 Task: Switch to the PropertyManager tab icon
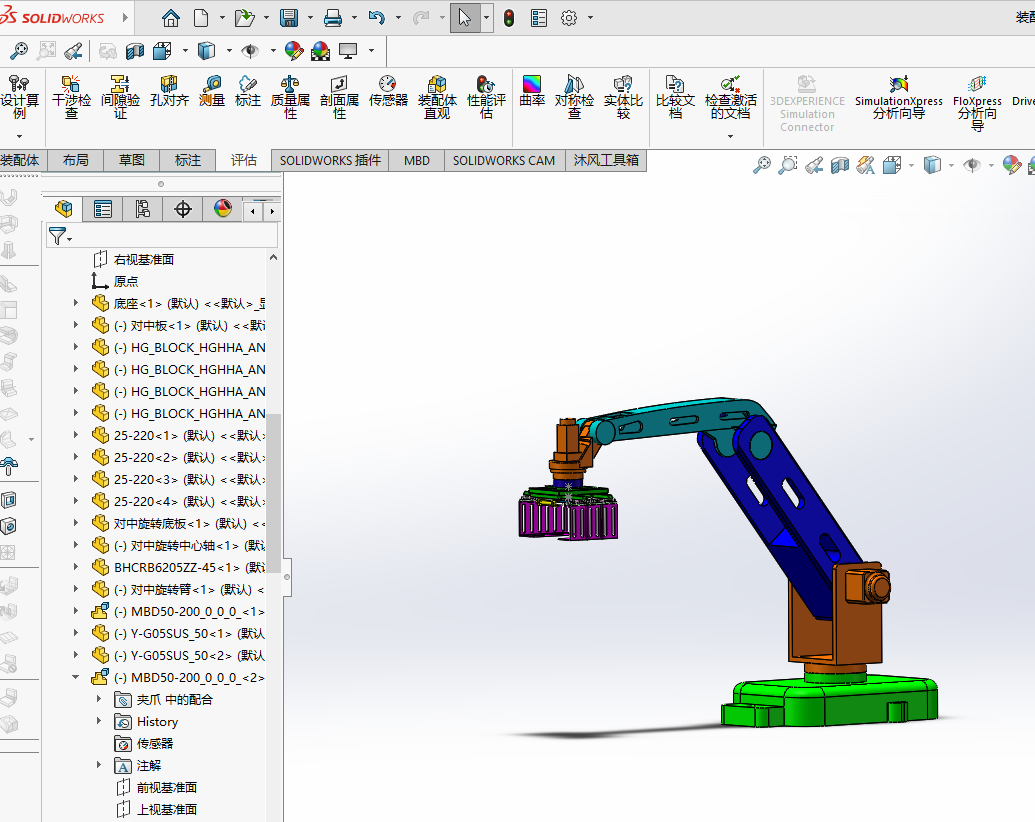[x=102, y=209]
